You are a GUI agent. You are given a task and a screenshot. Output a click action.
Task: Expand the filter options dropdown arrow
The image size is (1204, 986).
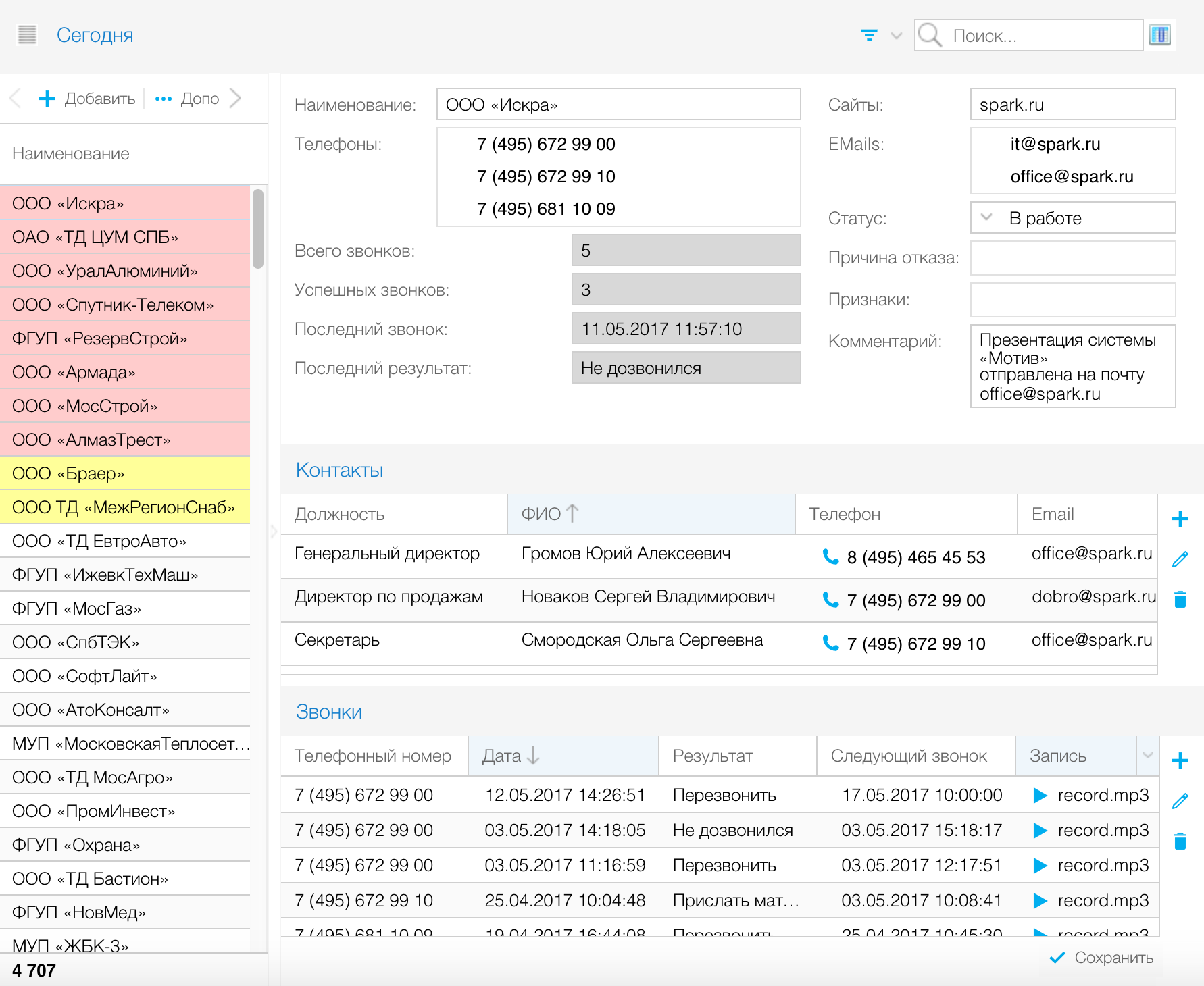(x=897, y=36)
